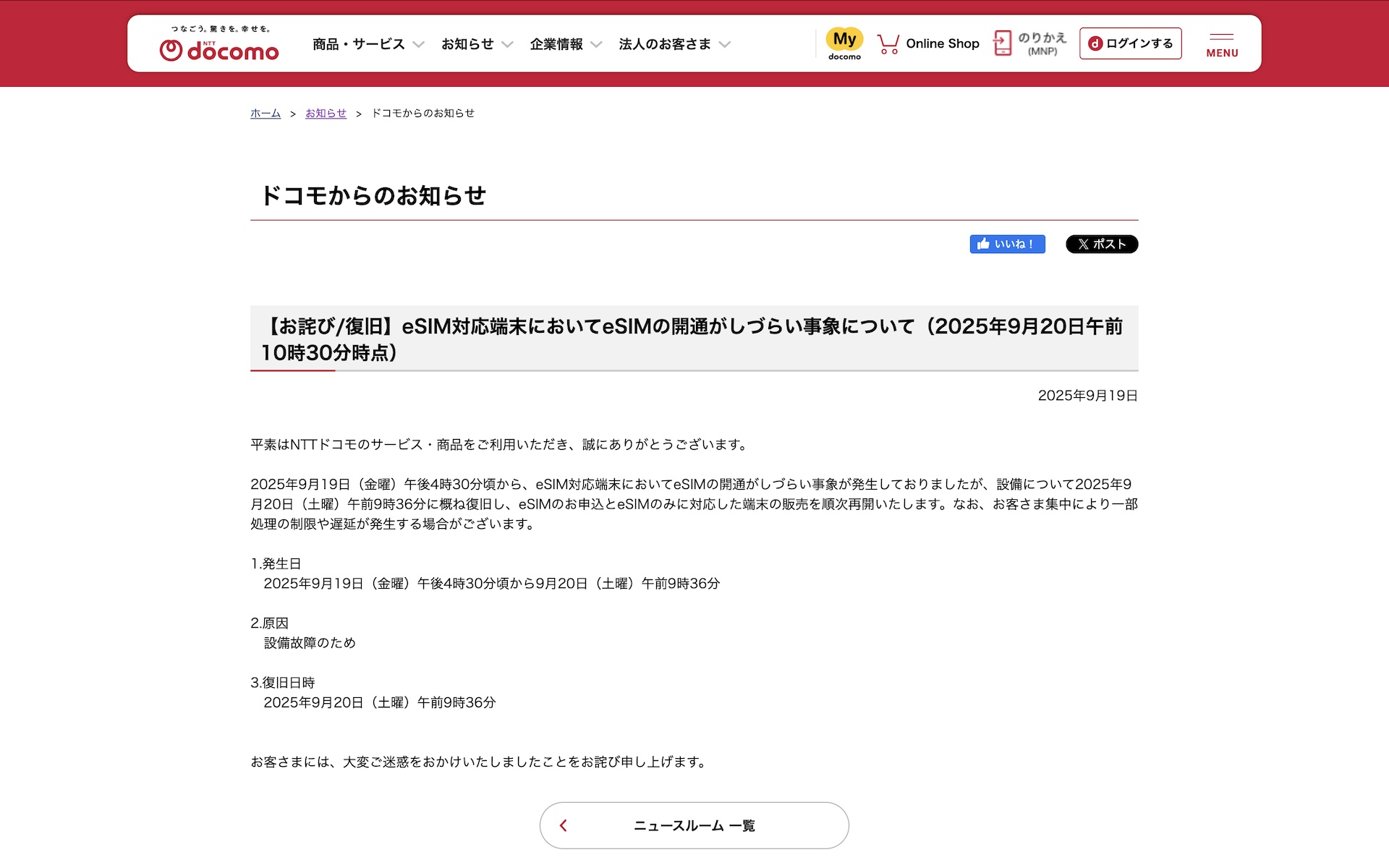The width and height of the screenshot is (1389, 868).
Task: Select the 法人のお客さま menu label
Action: click(x=664, y=44)
